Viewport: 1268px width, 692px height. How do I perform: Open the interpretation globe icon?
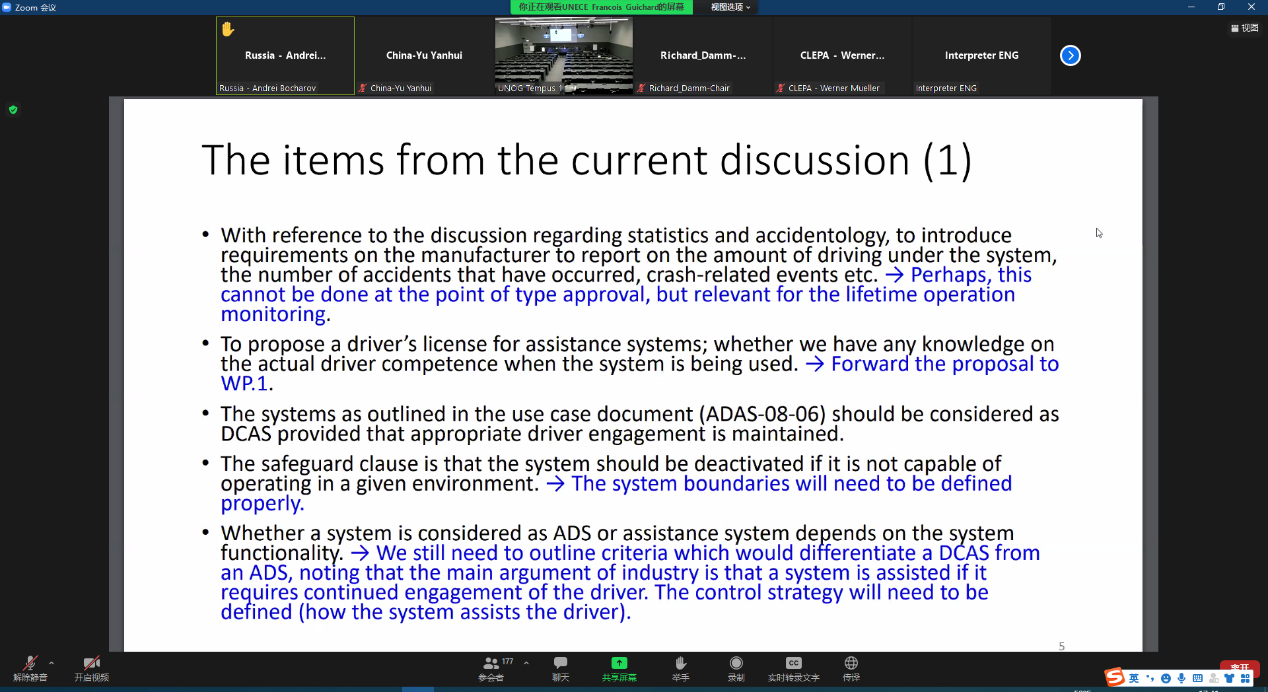[x=851, y=667]
